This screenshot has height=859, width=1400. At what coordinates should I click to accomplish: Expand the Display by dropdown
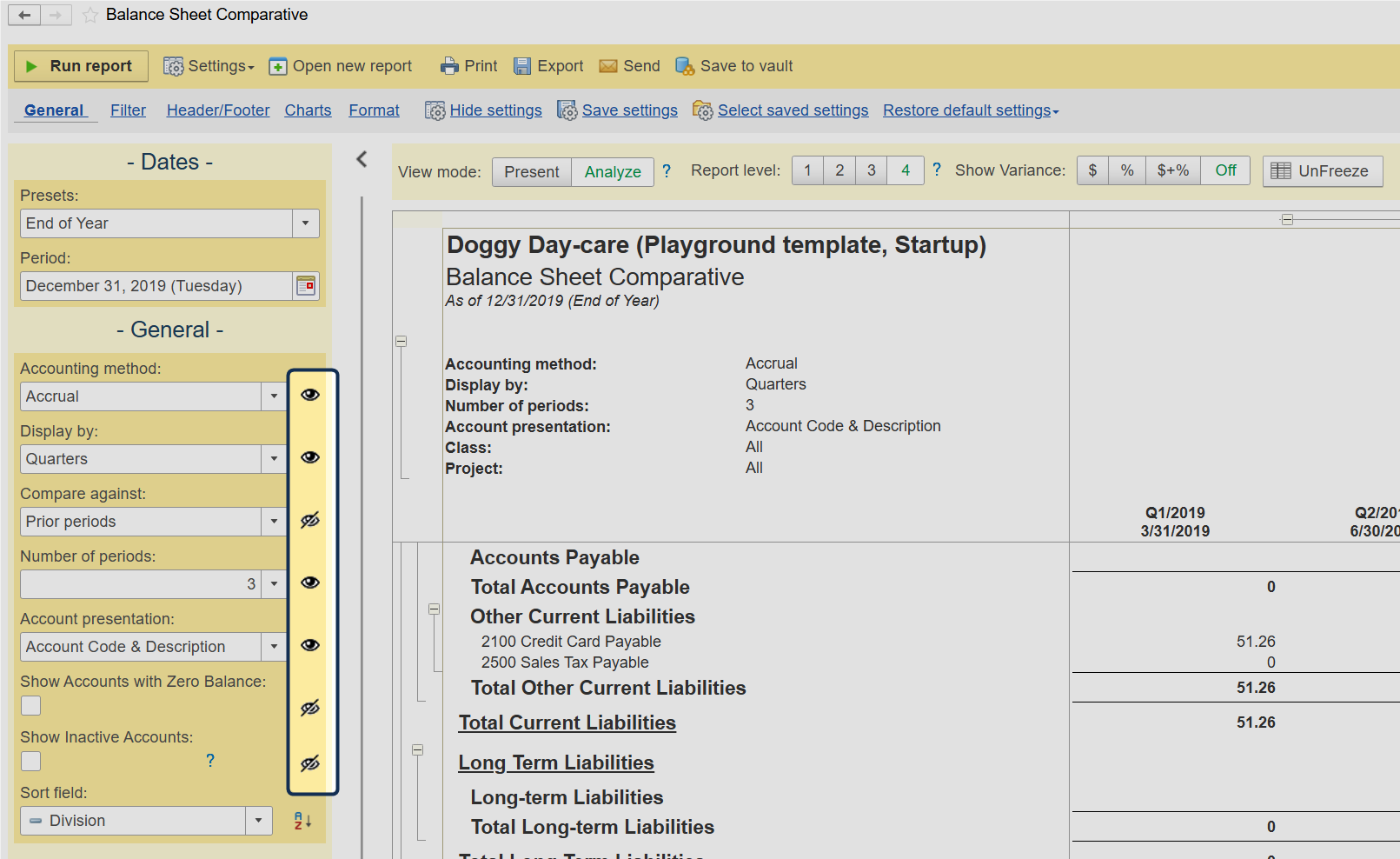pyautogui.click(x=274, y=459)
